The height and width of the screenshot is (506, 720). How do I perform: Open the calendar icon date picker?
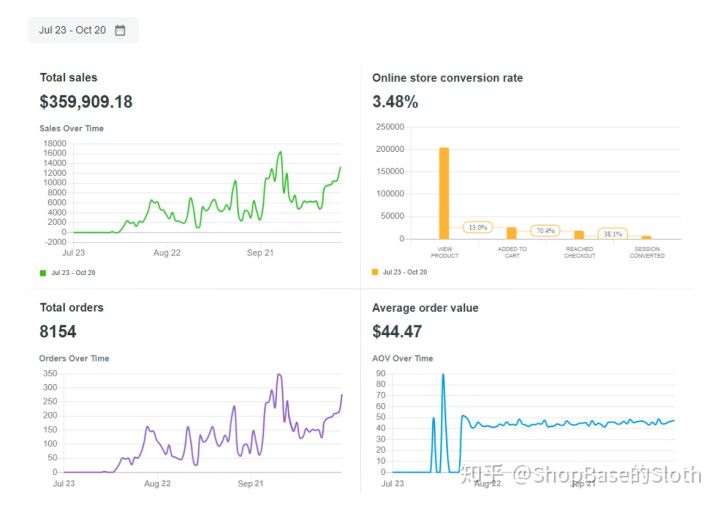tap(120, 30)
